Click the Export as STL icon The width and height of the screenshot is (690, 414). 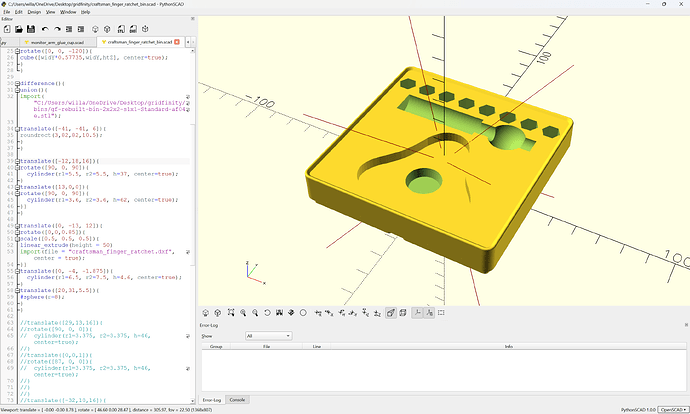pyautogui.click(x=121, y=29)
